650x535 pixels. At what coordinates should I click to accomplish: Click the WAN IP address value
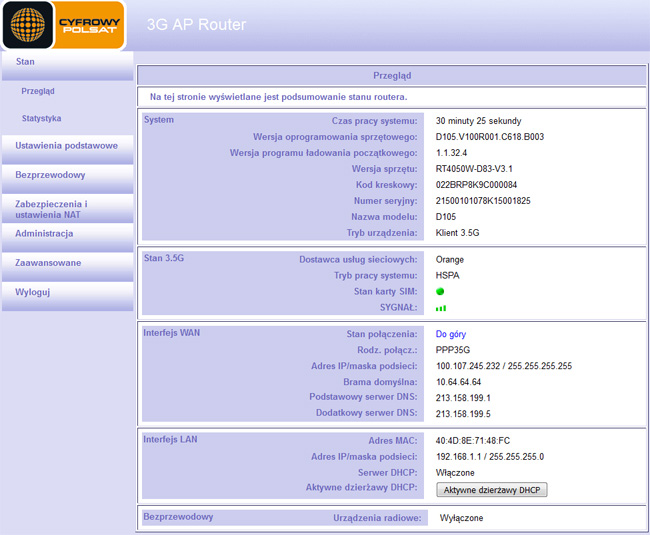click(503, 366)
